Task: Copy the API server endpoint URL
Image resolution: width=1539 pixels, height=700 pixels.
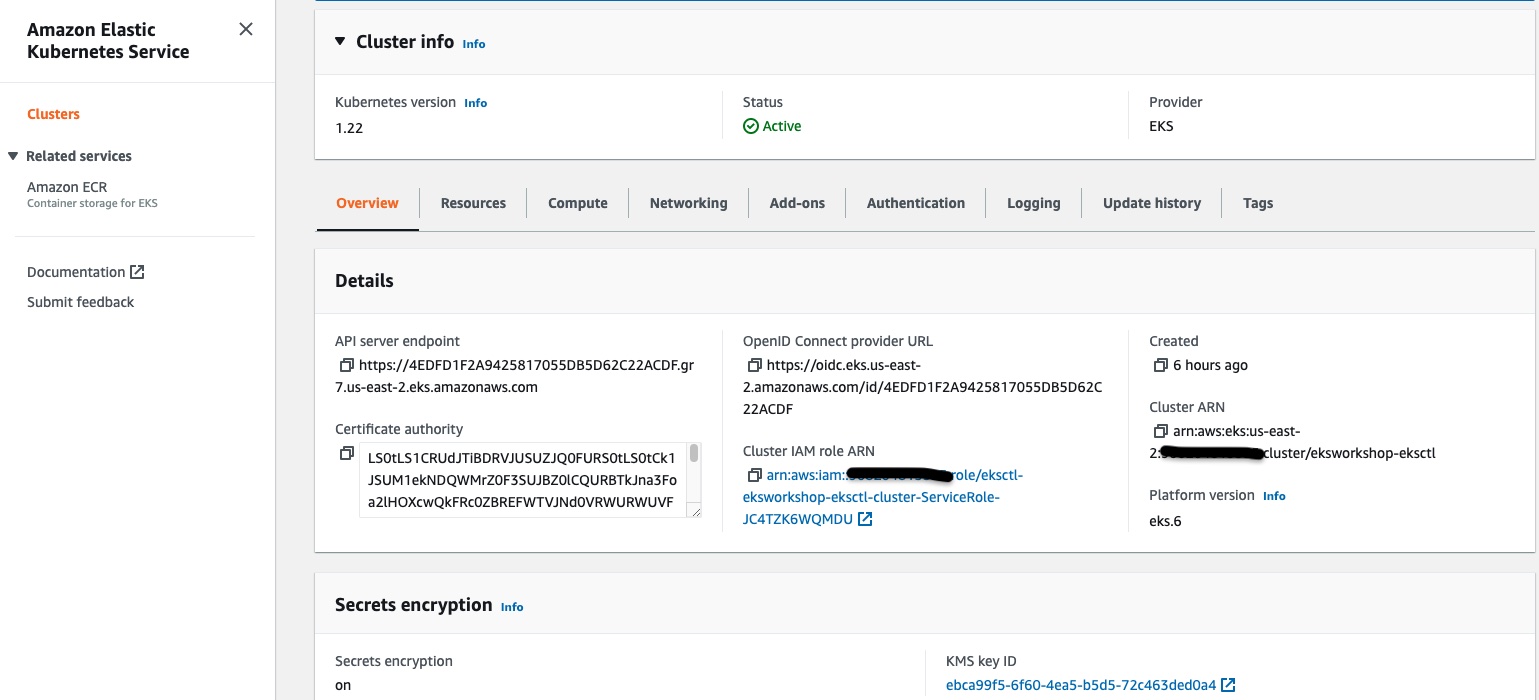Action: pos(347,365)
